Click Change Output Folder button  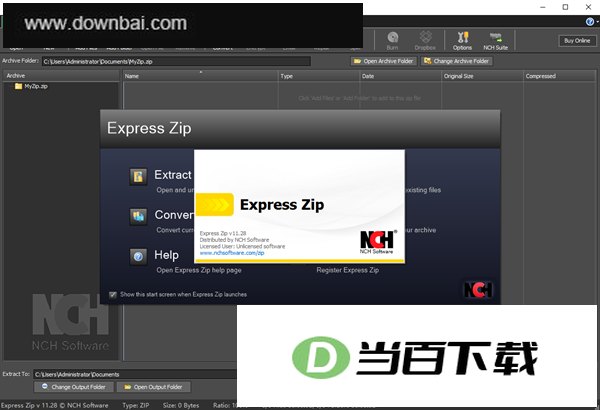point(73,387)
